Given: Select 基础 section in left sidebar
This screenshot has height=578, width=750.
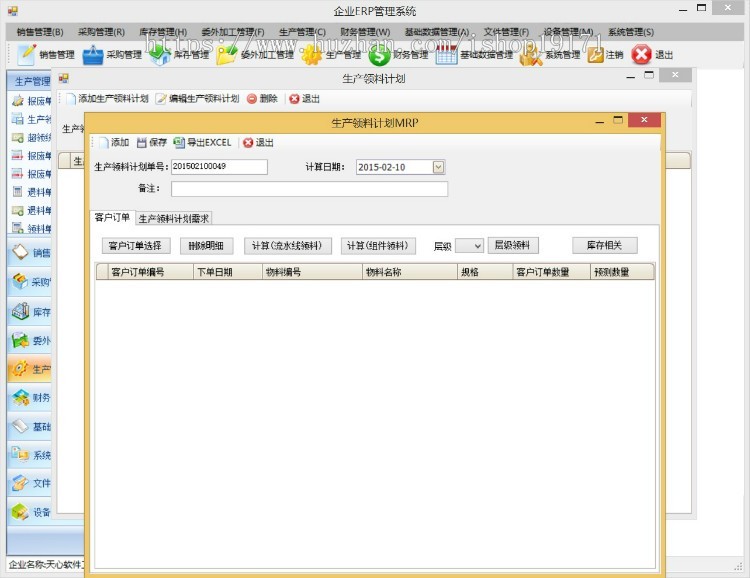Looking at the screenshot, I should pyautogui.click(x=30, y=426).
